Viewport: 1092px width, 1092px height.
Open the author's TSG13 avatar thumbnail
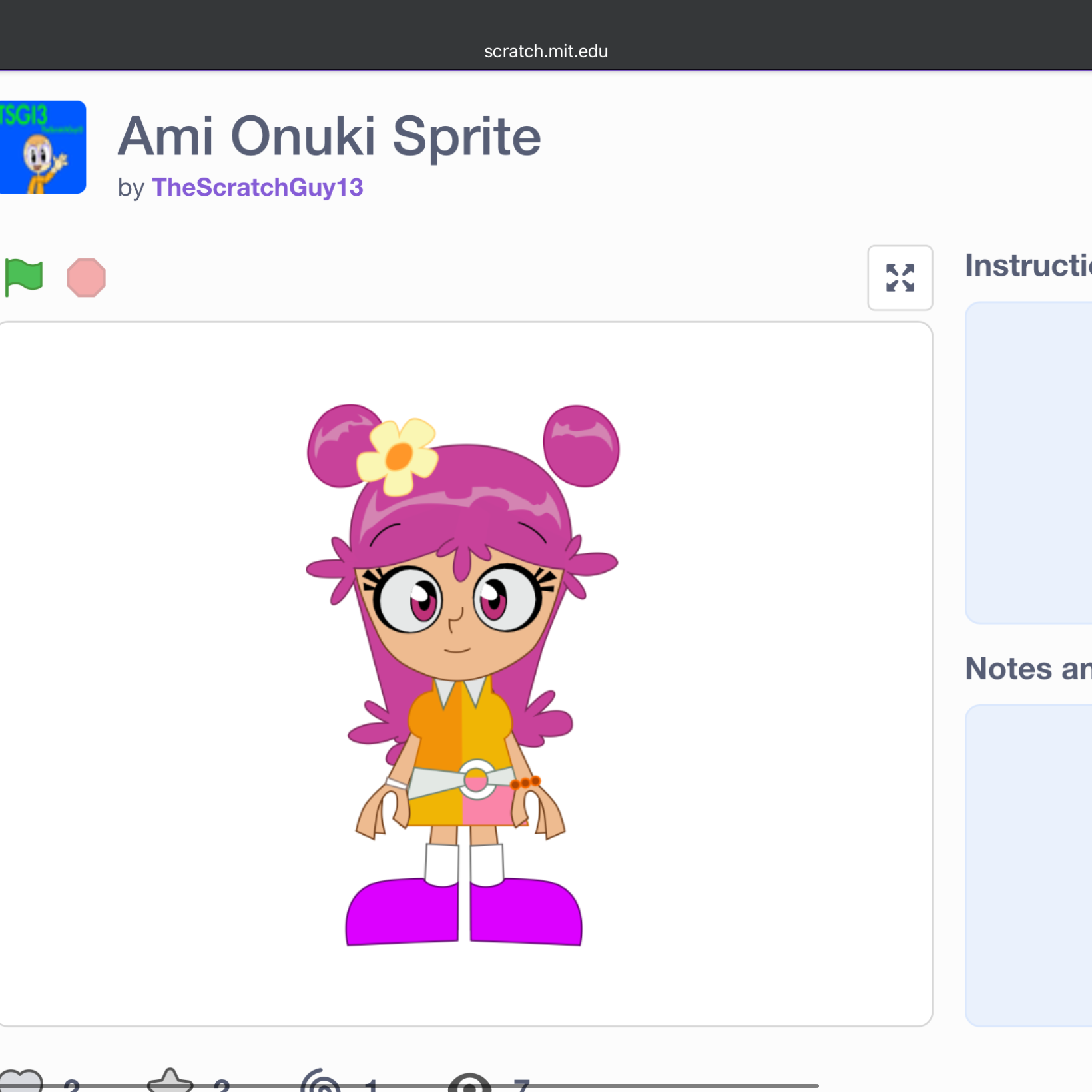click(43, 147)
